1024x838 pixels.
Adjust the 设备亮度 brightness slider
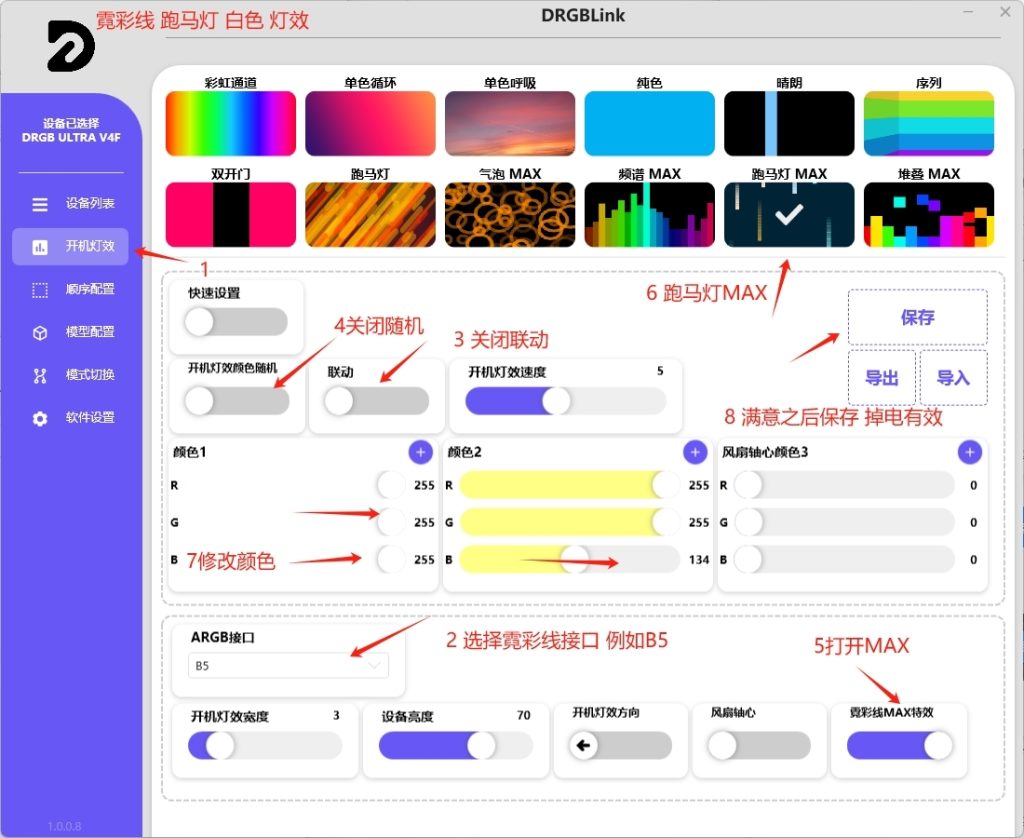[x=456, y=745]
